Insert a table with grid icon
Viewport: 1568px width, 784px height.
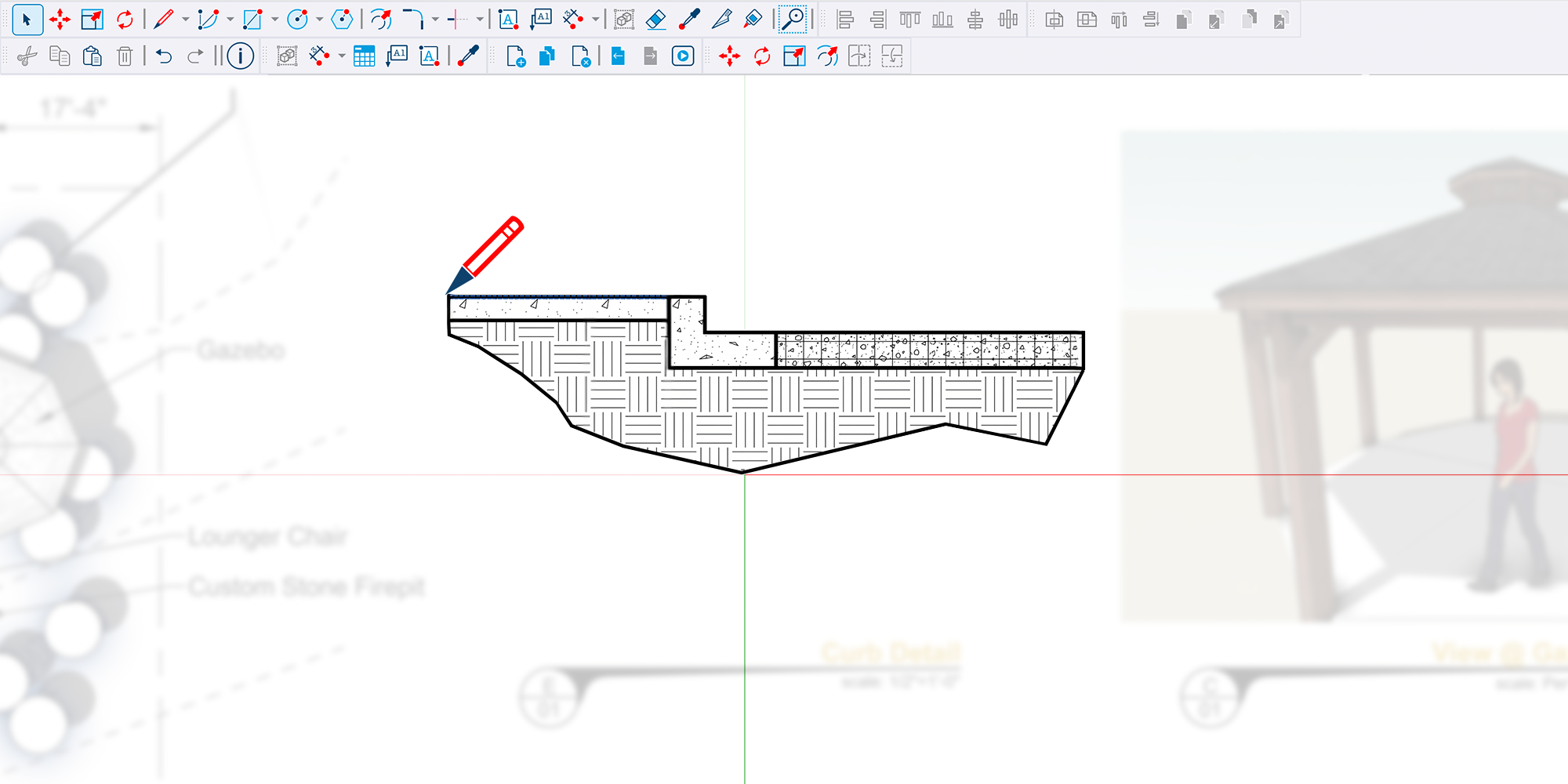pyautogui.click(x=365, y=56)
